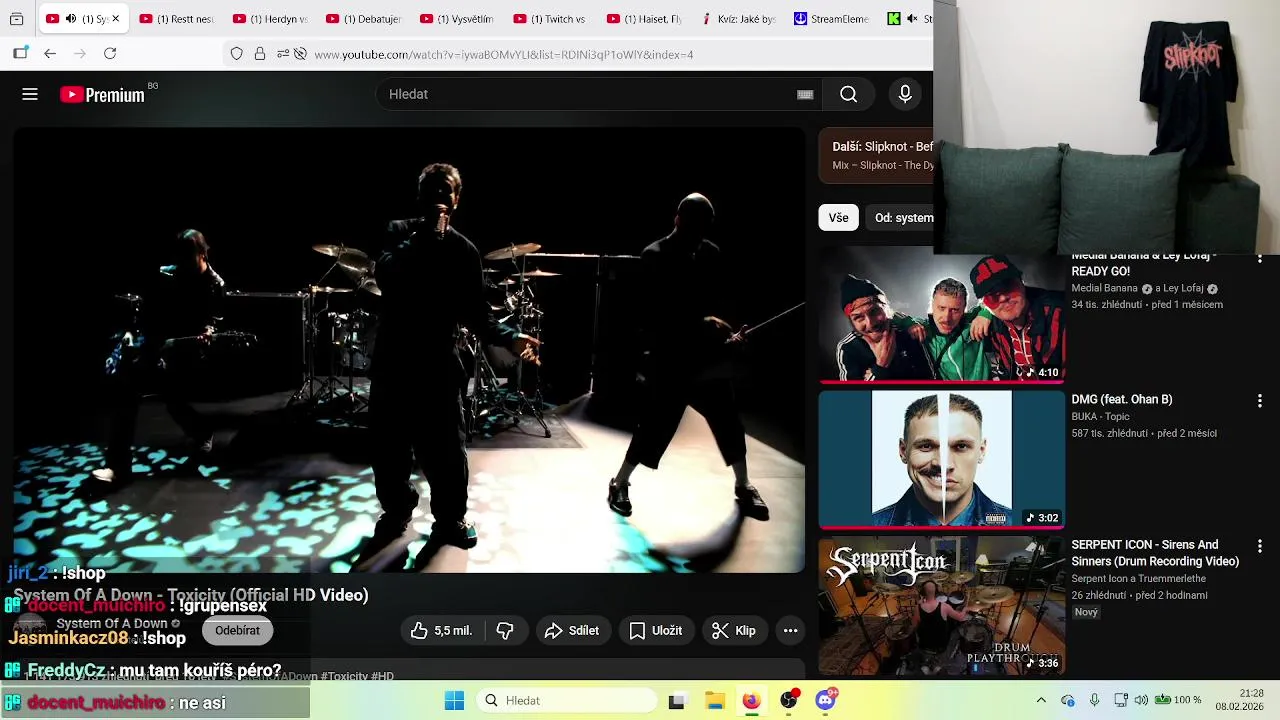Open Discord taskbar icon
Image resolution: width=1280 pixels, height=720 pixels.
(825, 701)
